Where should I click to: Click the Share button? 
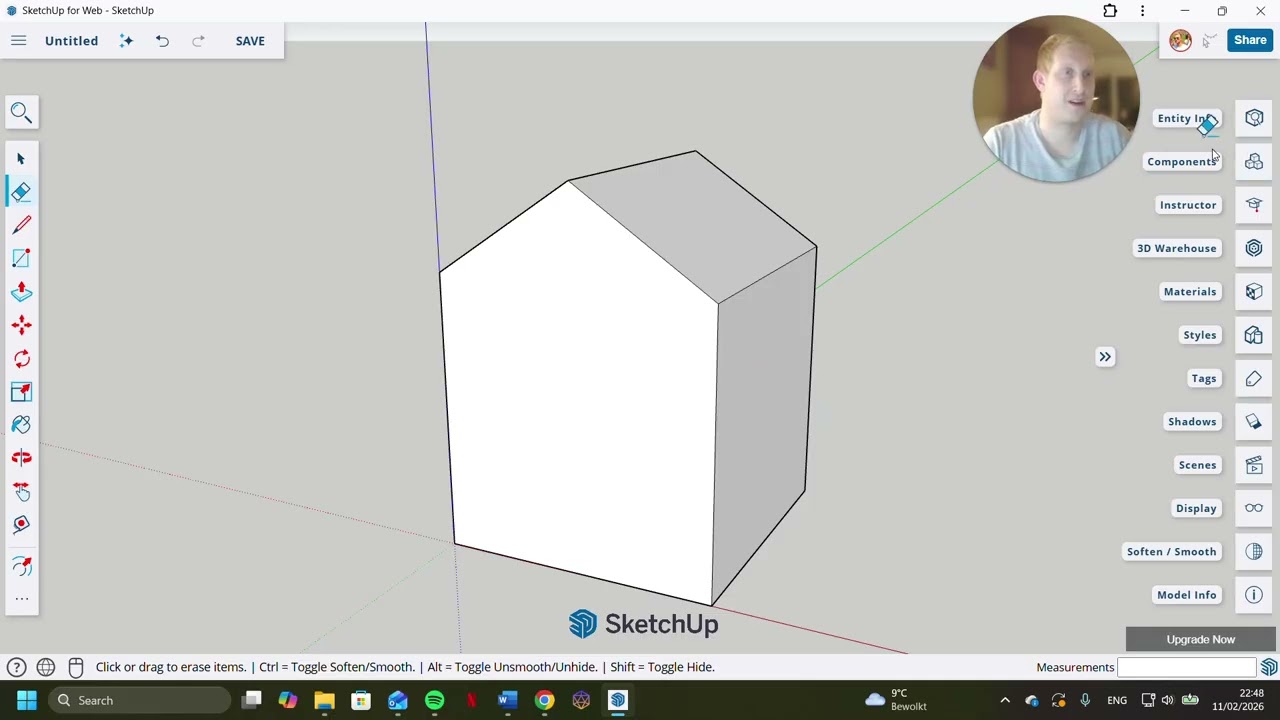(x=1250, y=40)
